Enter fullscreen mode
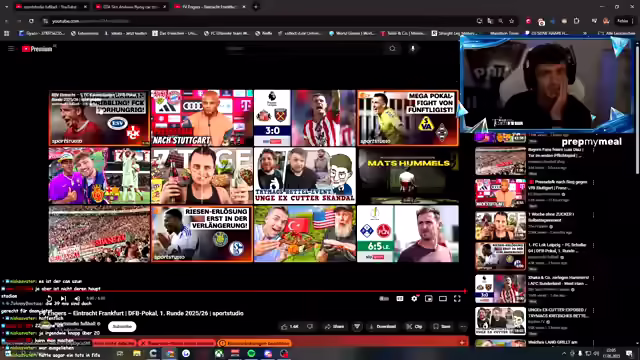640x360 pixels. point(457,299)
